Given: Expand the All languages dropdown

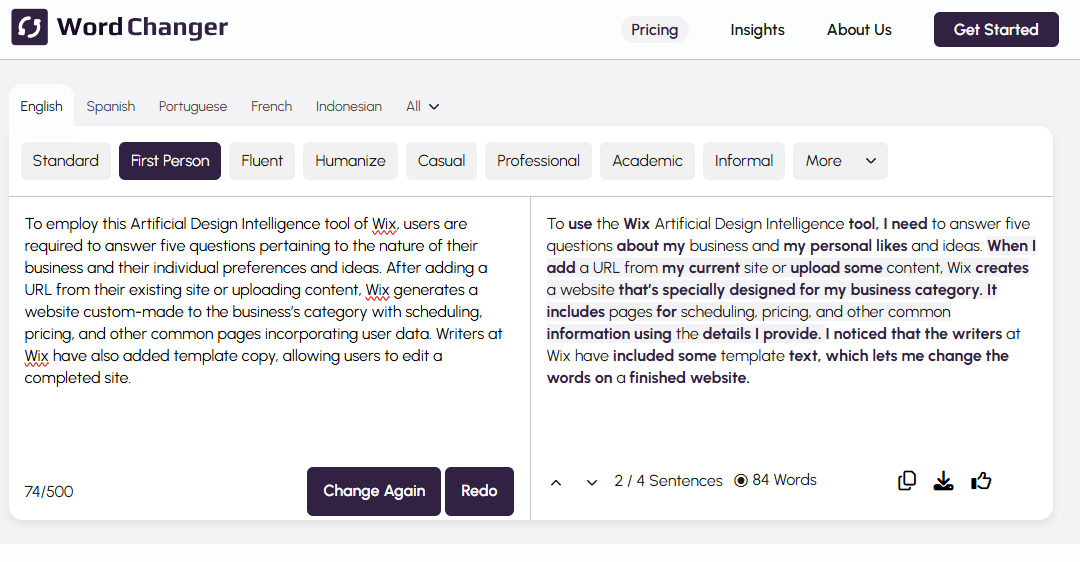Looking at the screenshot, I should tap(422, 107).
